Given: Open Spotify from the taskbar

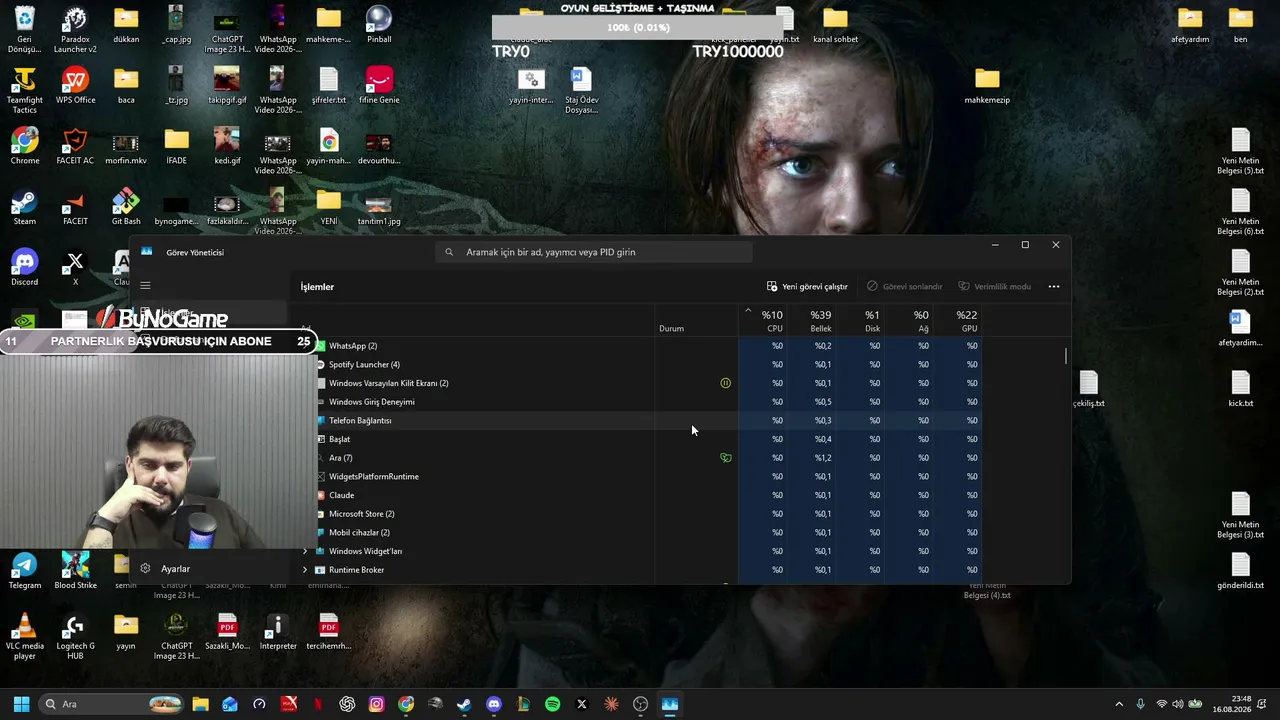Looking at the screenshot, I should [x=552, y=704].
